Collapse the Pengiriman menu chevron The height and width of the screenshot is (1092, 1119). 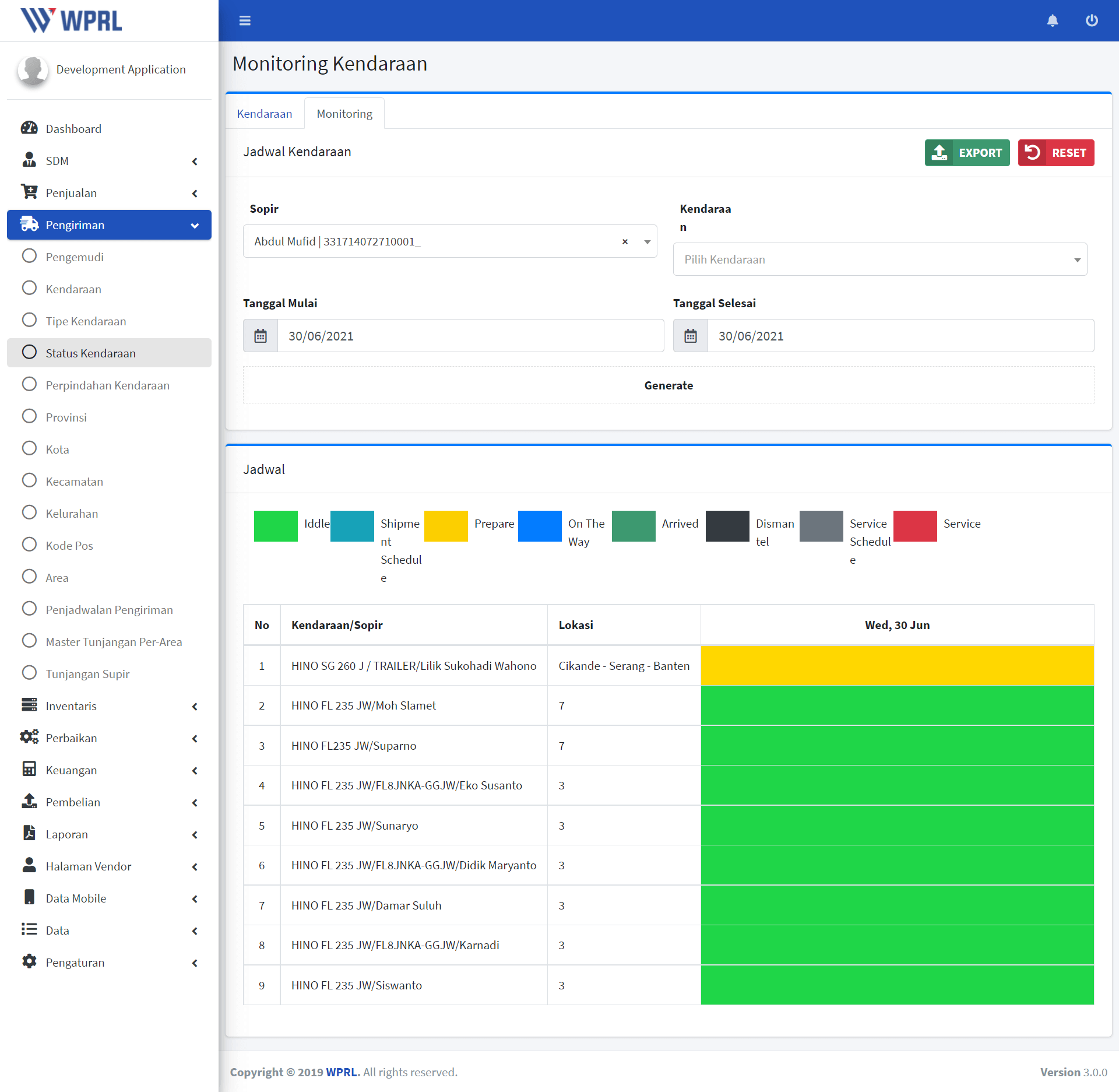click(195, 226)
